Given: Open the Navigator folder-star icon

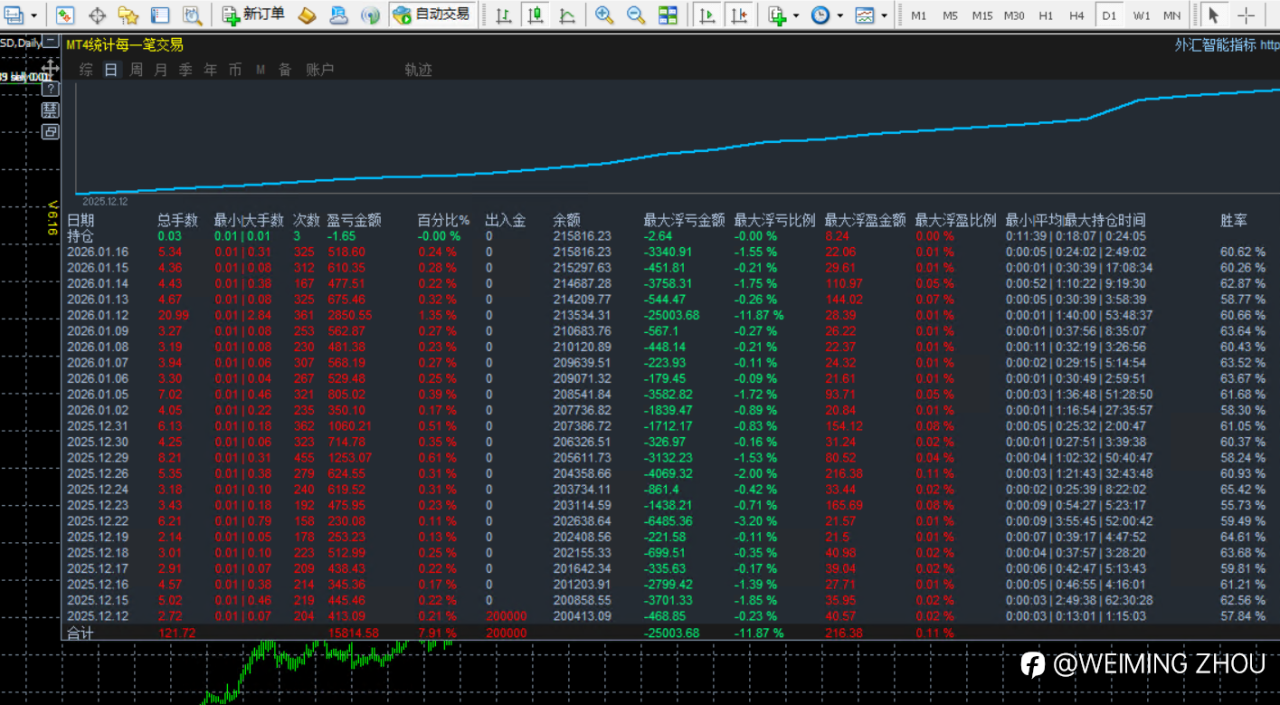Looking at the screenshot, I should pyautogui.click(x=128, y=15).
